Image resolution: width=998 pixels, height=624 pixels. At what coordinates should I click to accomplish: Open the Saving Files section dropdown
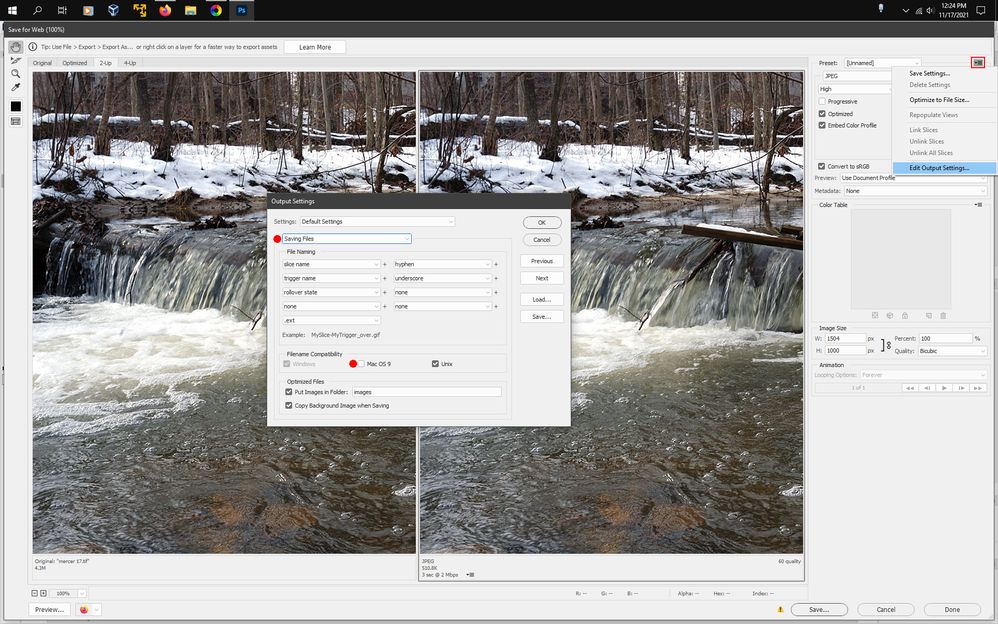tap(345, 238)
